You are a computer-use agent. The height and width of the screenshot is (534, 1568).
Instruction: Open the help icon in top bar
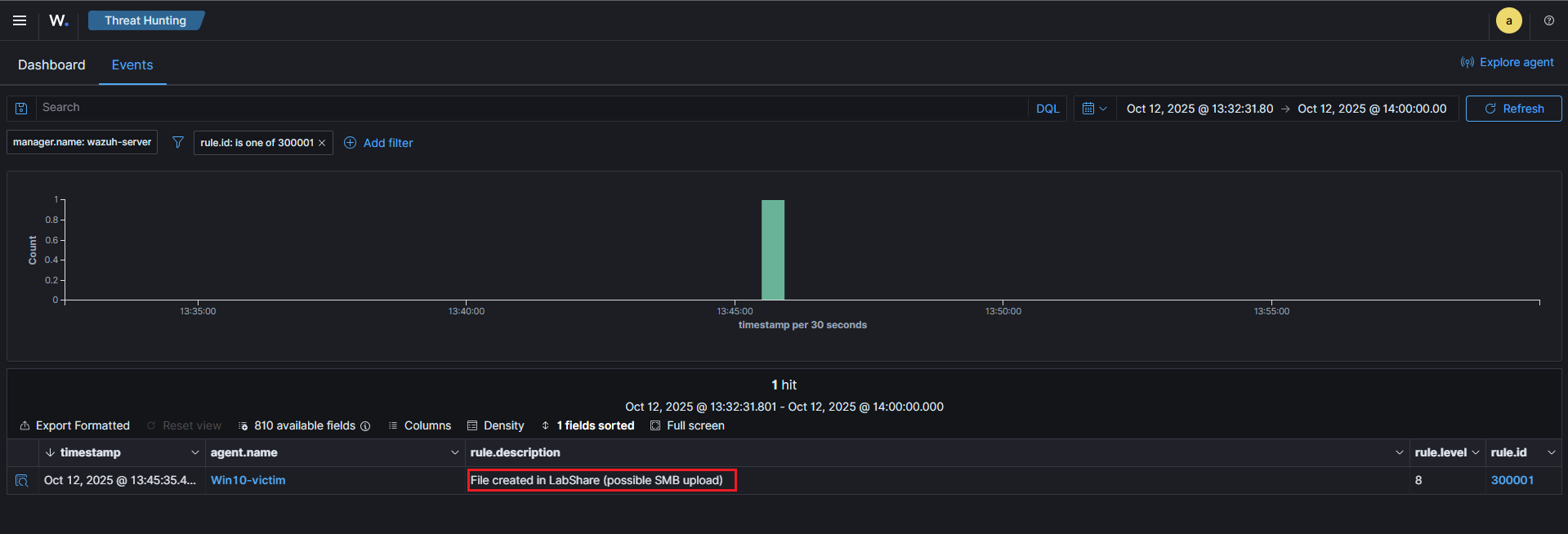tap(1548, 20)
